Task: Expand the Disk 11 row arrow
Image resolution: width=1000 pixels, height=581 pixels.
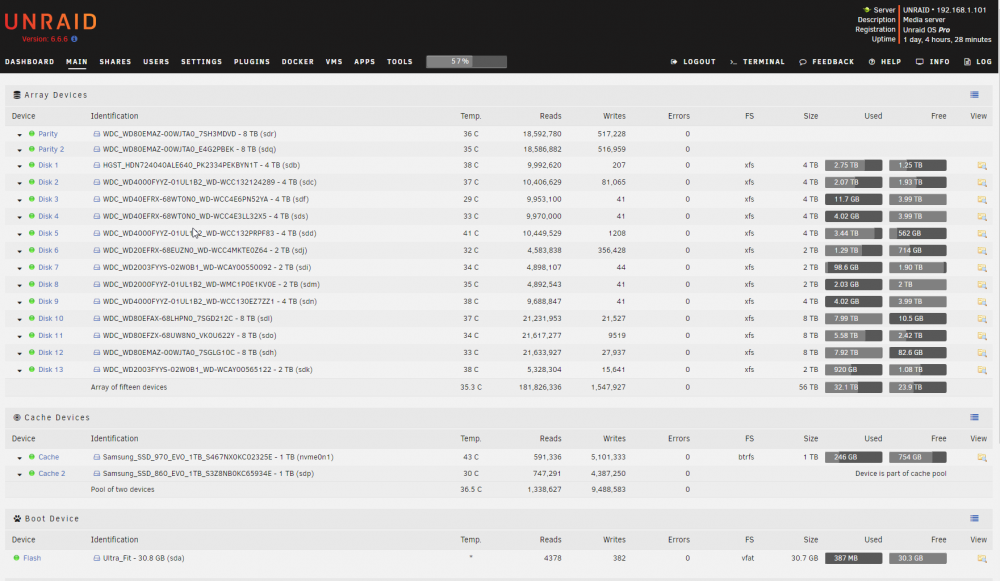Action: coord(20,336)
